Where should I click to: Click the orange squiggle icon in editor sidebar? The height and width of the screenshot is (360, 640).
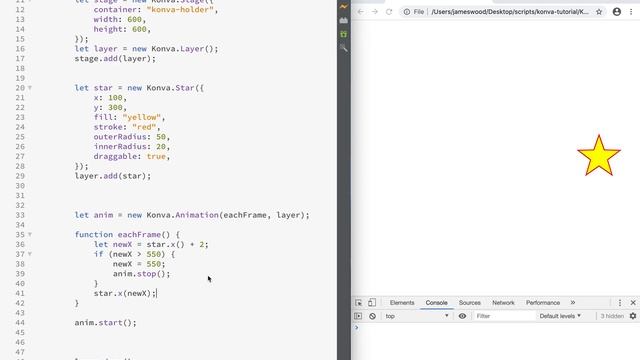click(344, 7)
